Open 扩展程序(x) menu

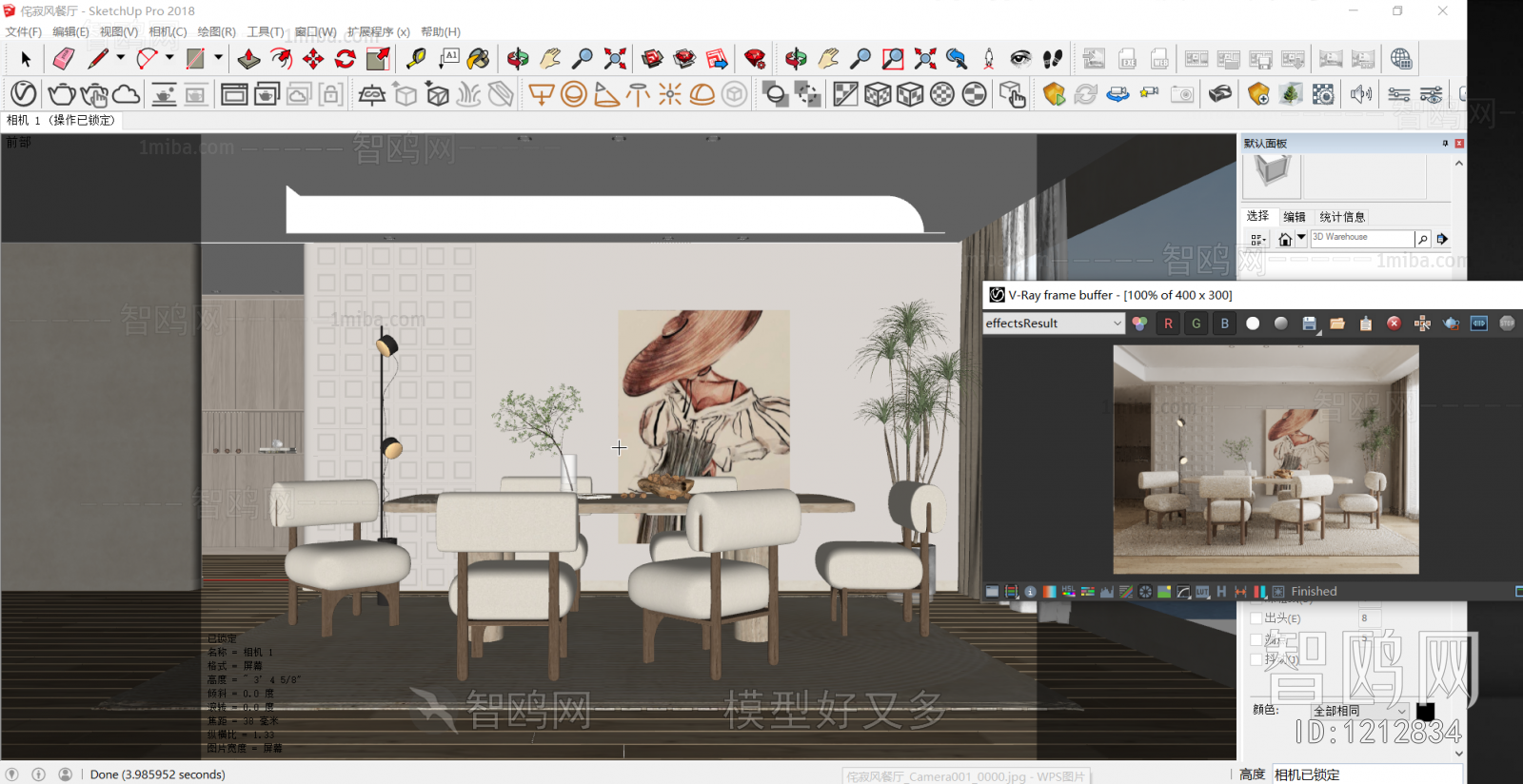[378, 31]
